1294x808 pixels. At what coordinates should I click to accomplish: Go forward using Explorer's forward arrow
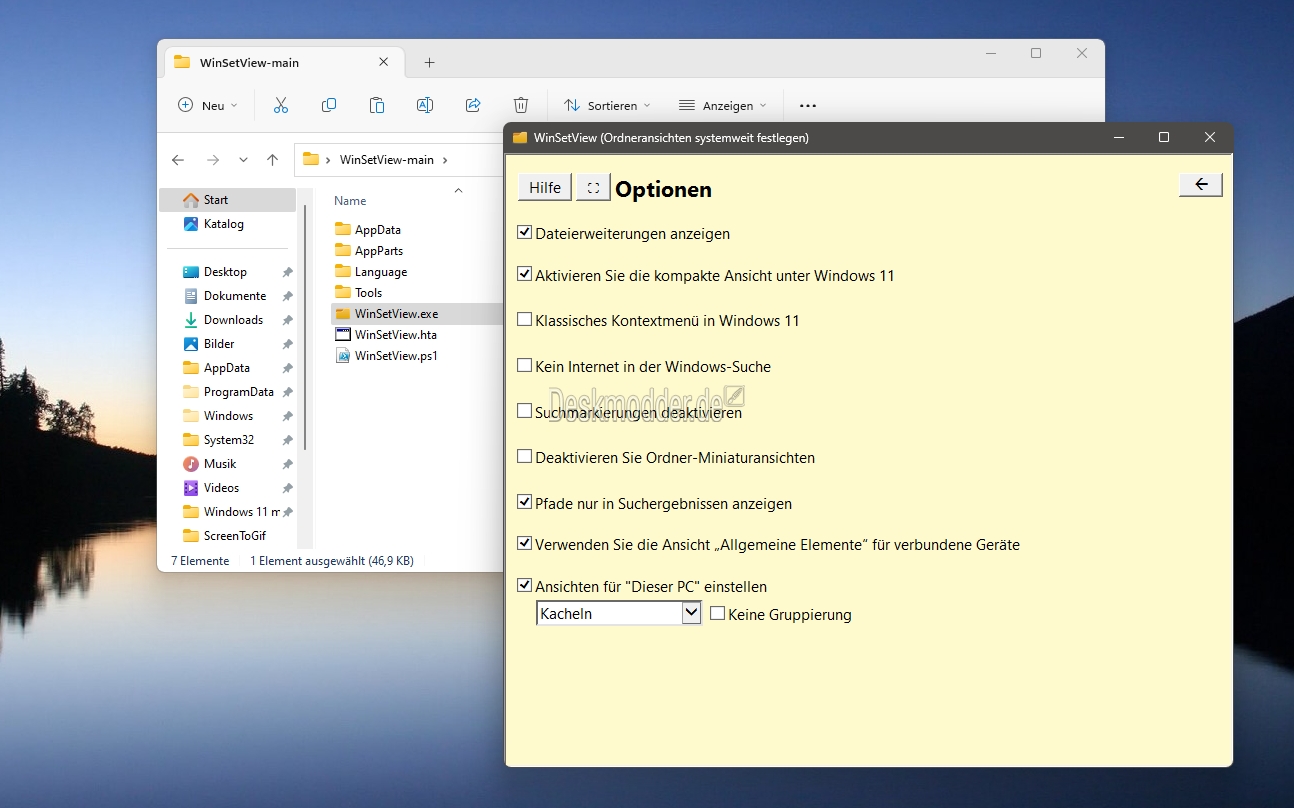(x=212, y=160)
